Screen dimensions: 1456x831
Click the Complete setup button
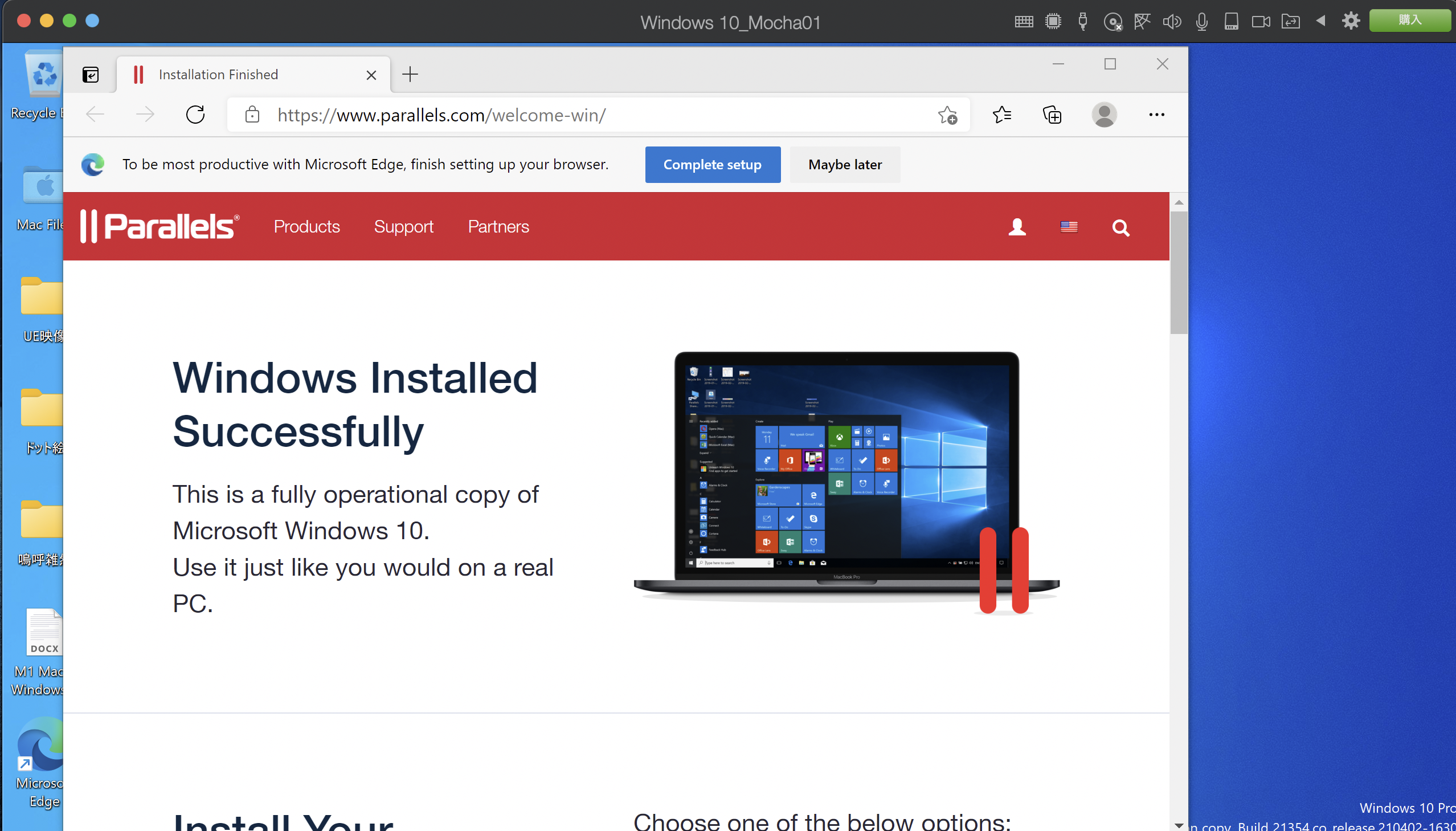712,164
